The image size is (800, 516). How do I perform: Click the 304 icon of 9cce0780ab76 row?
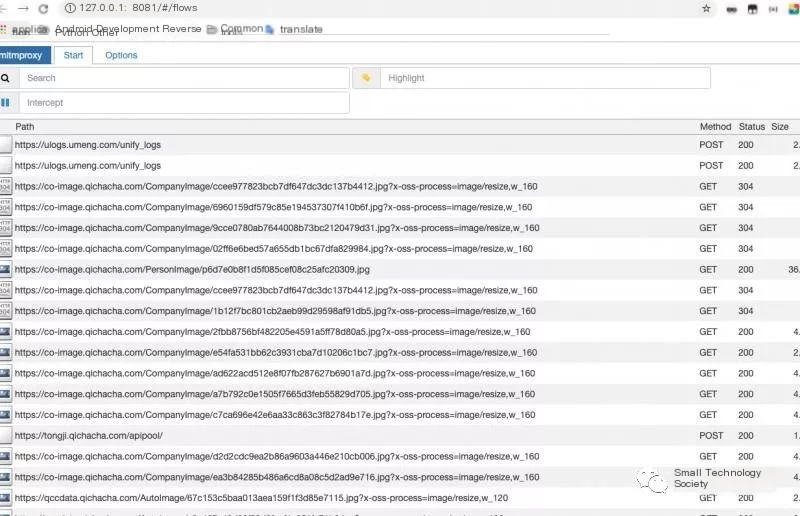coord(5,228)
